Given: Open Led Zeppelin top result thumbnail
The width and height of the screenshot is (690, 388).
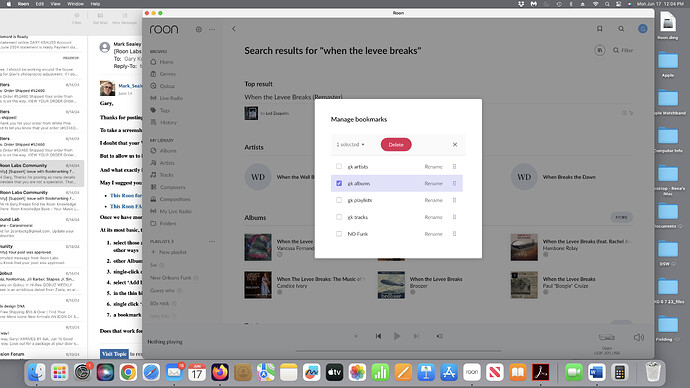Looking at the screenshot, I should [x=251, y=113].
